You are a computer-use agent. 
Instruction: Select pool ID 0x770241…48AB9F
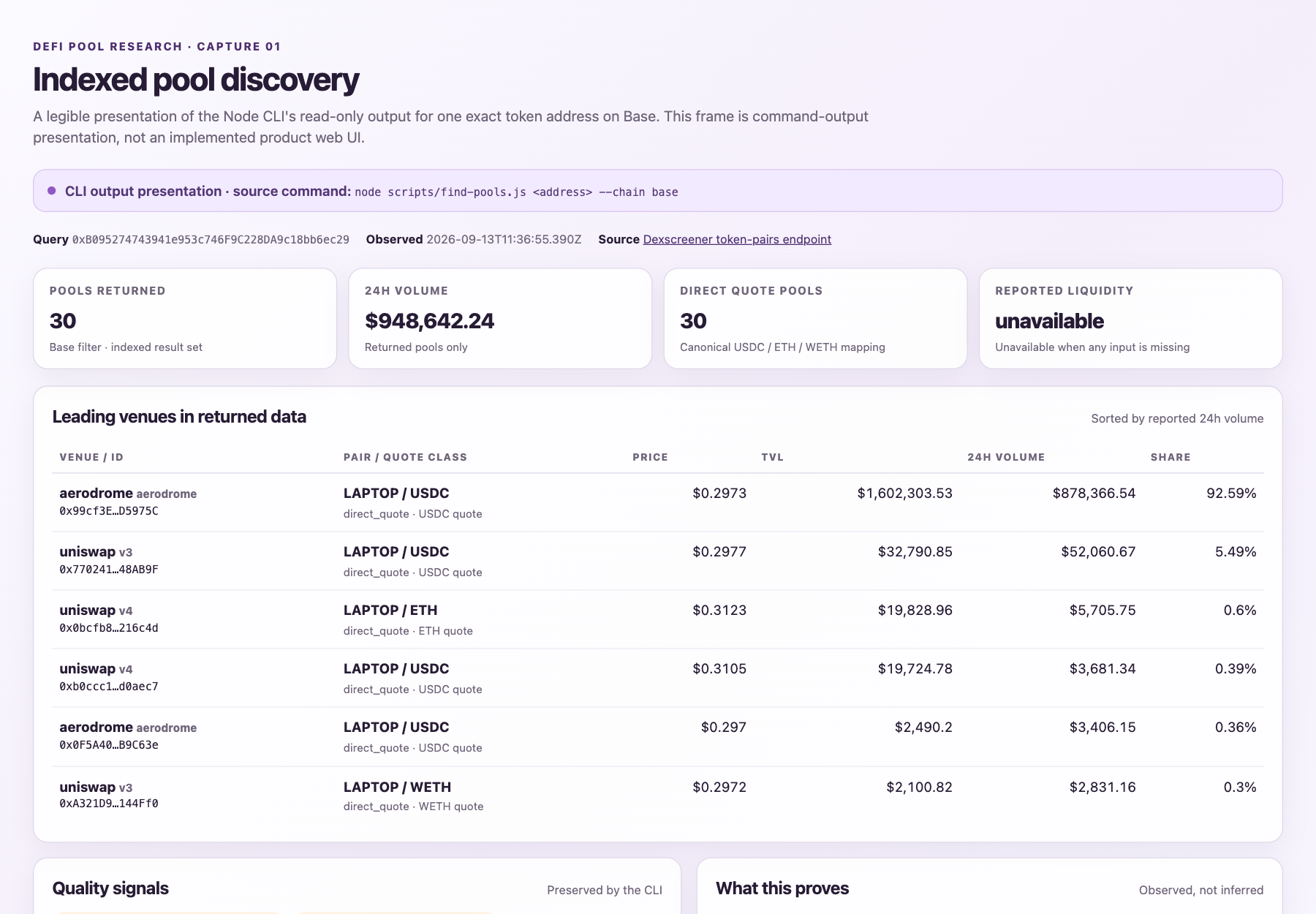(x=109, y=570)
